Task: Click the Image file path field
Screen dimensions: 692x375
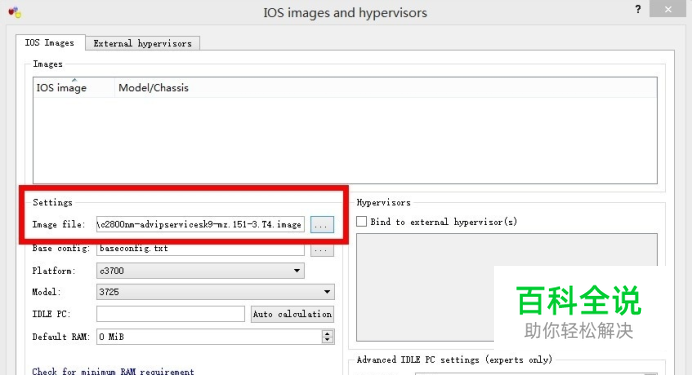Action: pos(200,224)
